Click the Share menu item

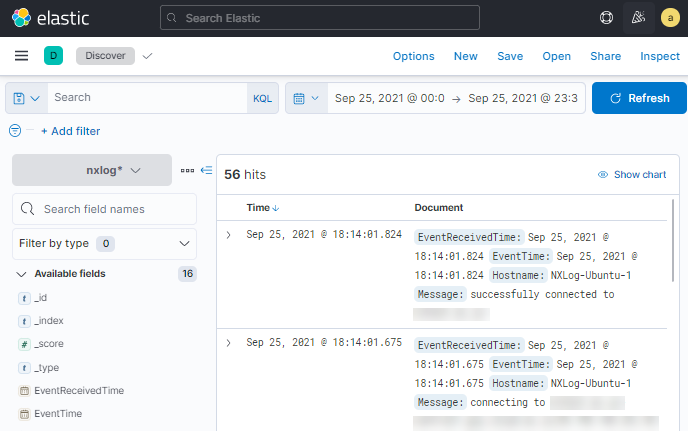coord(605,56)
